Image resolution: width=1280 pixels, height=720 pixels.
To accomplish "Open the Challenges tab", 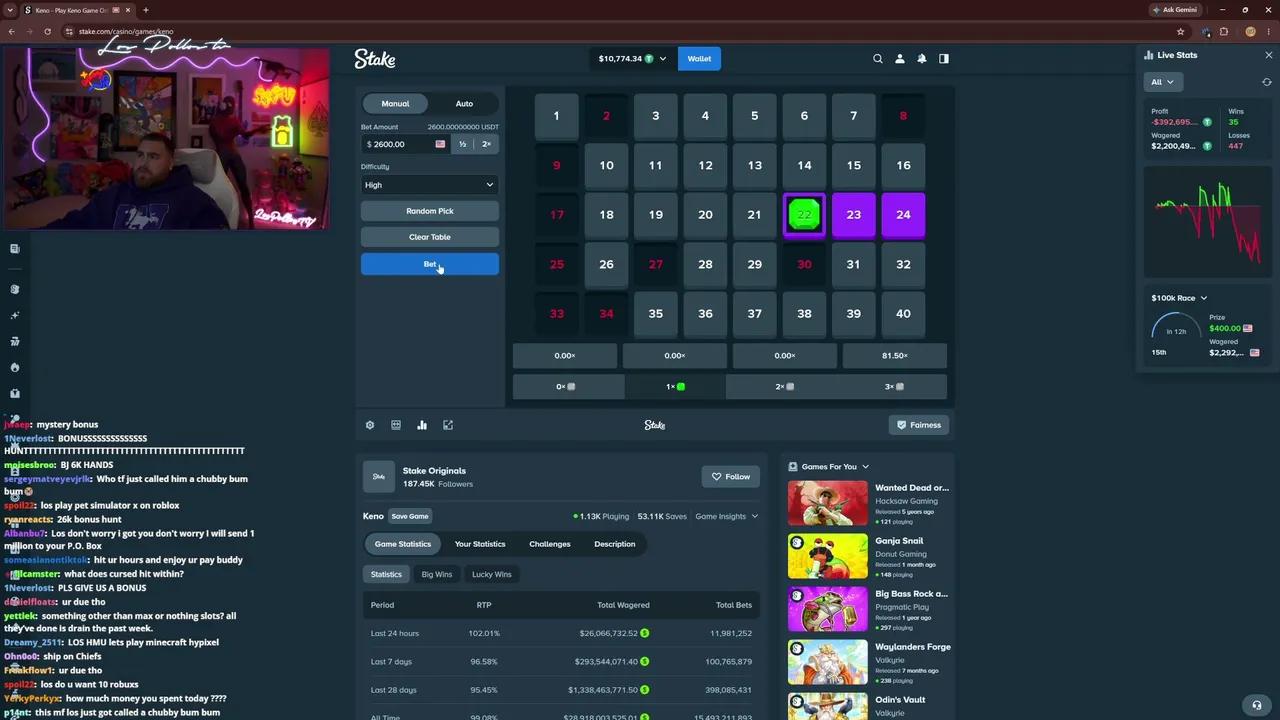I will pos(550,544).
